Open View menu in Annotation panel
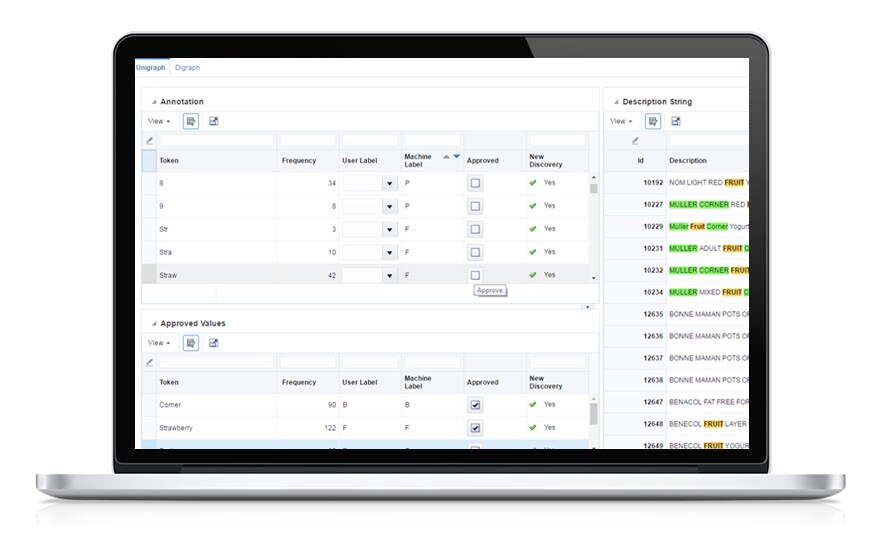The width and height of the screenshot is (880, 533). coord(159,121)
